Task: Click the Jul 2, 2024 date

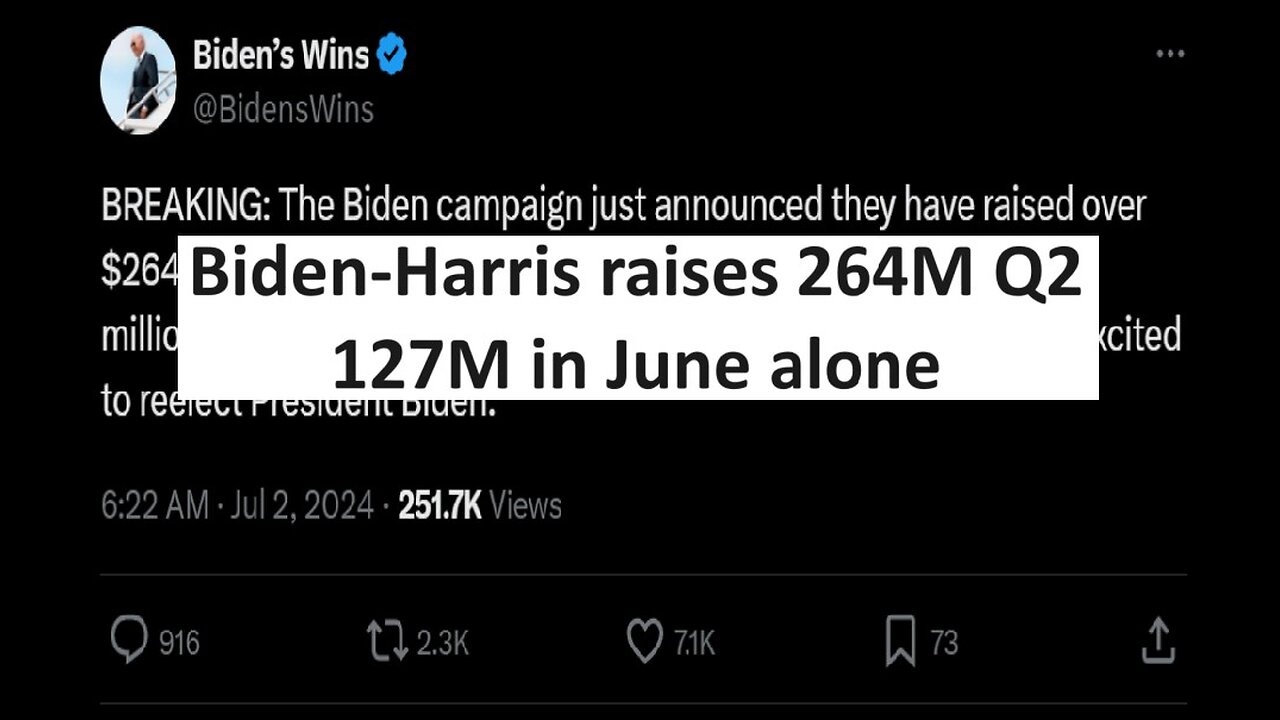Action: [301, 506]
